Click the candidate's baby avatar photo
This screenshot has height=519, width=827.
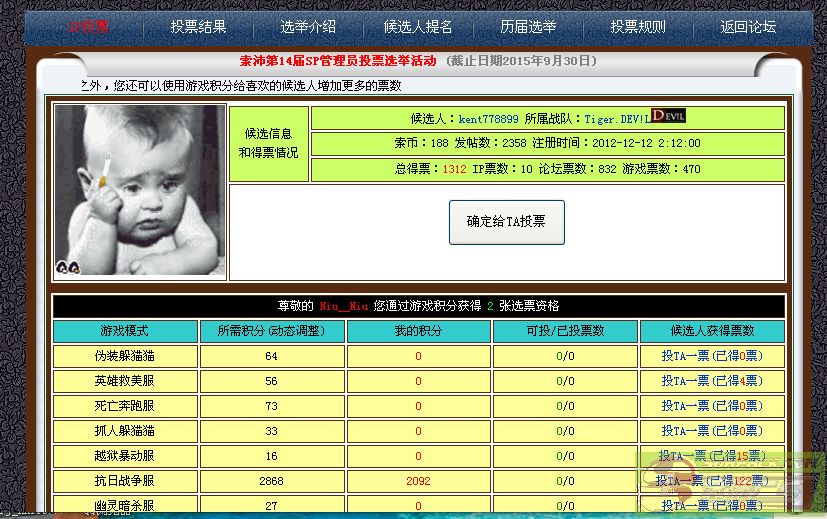tap(140, 190)
